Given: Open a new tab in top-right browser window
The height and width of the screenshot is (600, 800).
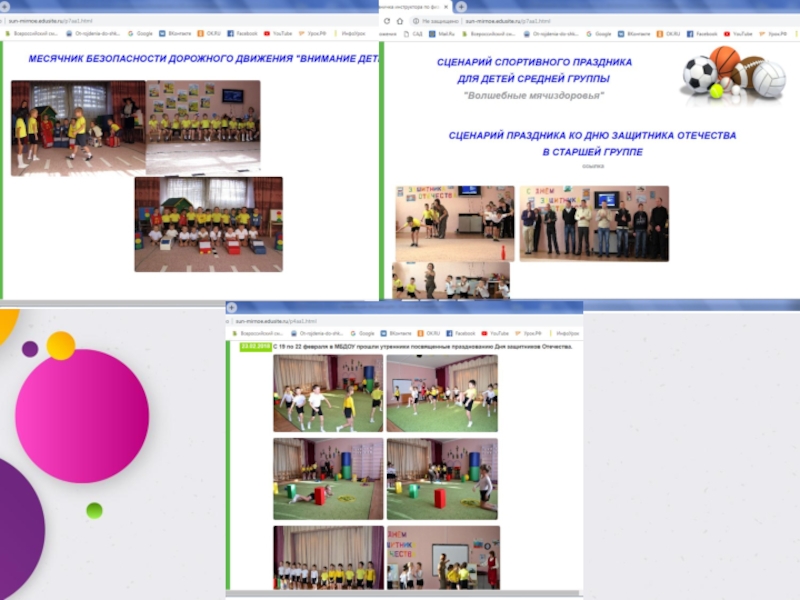Looking at the screenshot, I should point(461,7).
